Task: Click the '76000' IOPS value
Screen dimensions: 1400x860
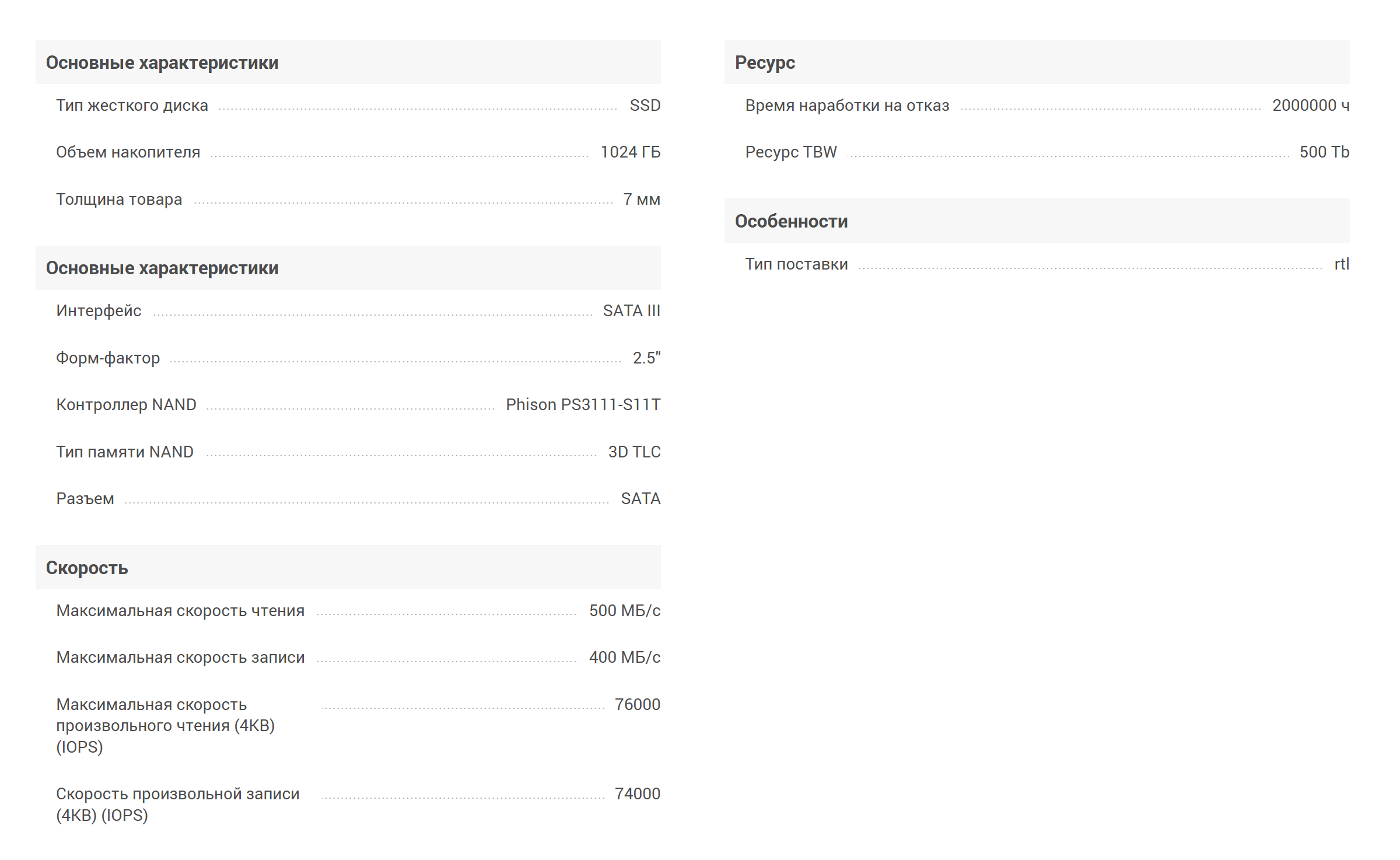Action: point(637,705)
